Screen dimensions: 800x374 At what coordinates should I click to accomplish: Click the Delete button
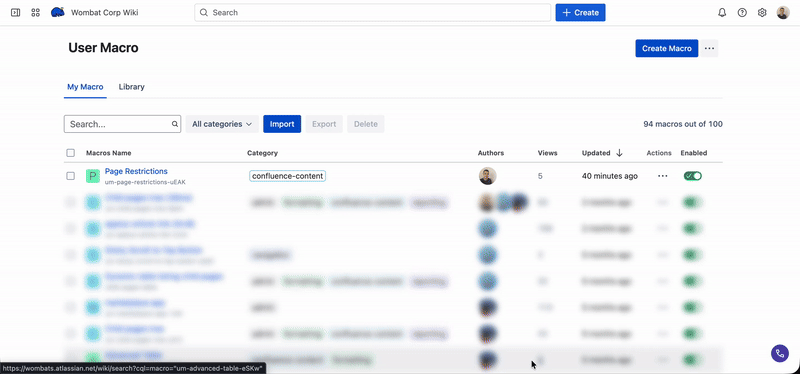coord(366,124)
